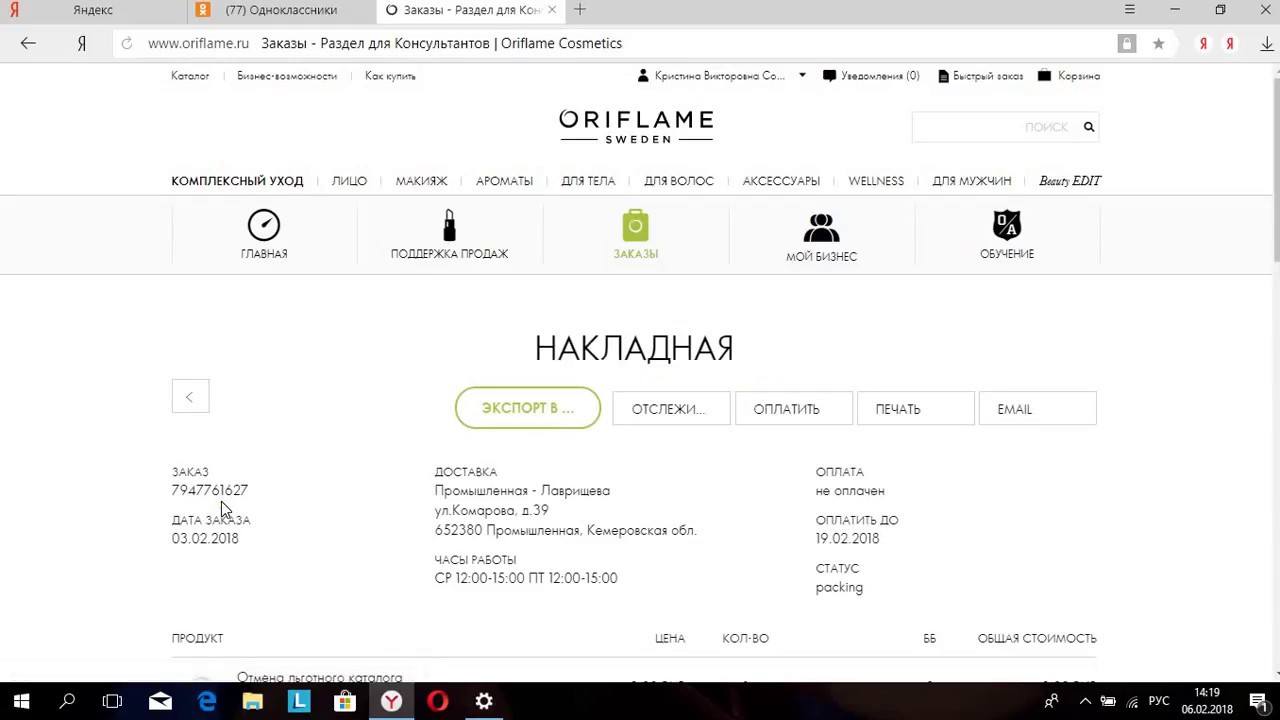Viewport: 1280px width, 720px height.
Task: Reload the page with refresh icon
Action: point(126,43)
